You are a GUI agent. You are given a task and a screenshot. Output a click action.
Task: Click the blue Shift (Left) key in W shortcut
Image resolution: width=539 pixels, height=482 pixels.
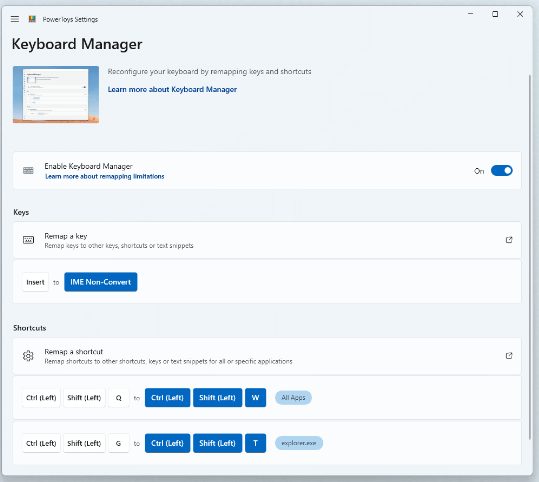pyautogui.click(x=218, y=398)
